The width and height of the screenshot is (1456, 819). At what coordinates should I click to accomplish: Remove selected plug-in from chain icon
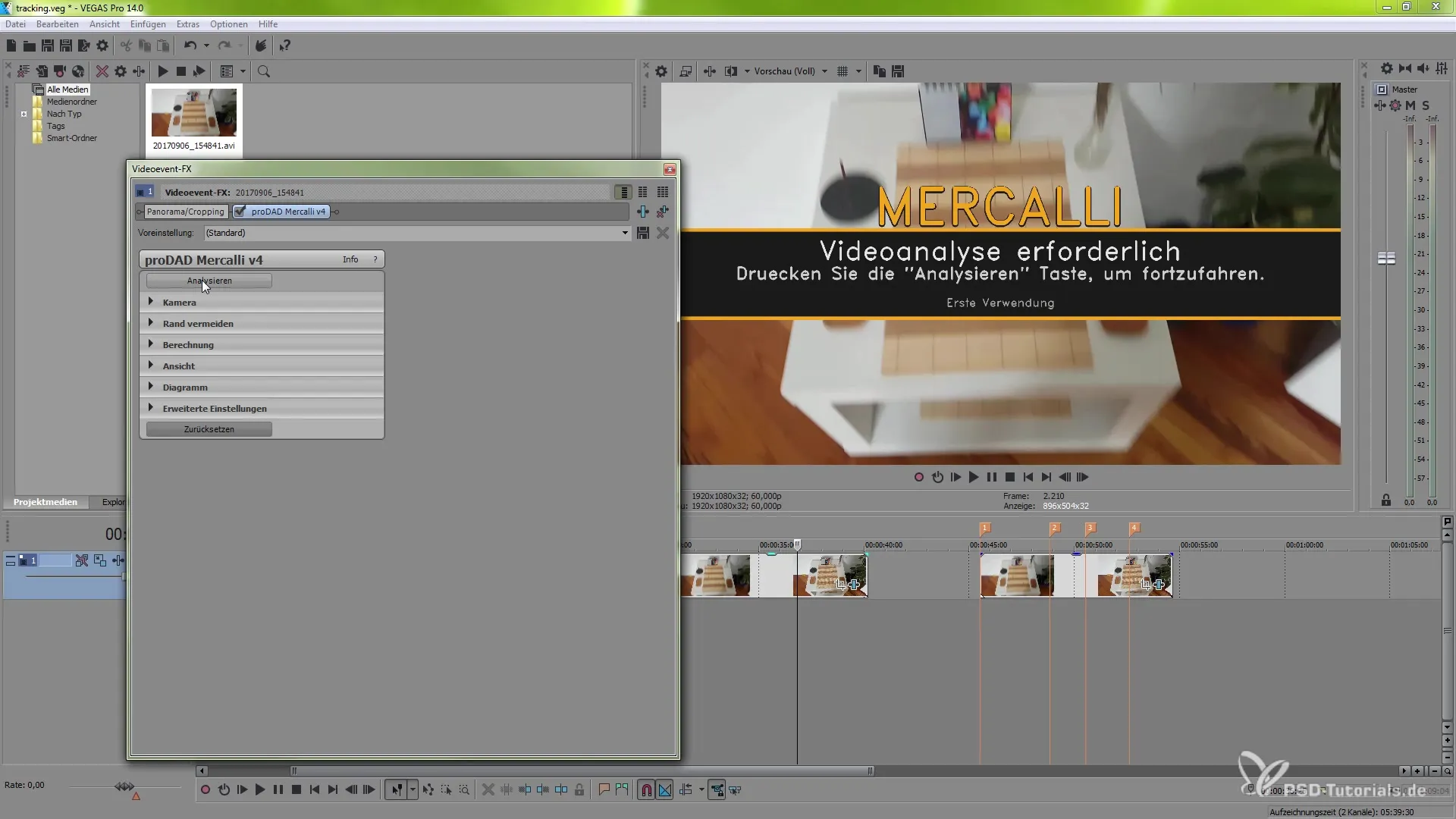click(x=663, y=212)
